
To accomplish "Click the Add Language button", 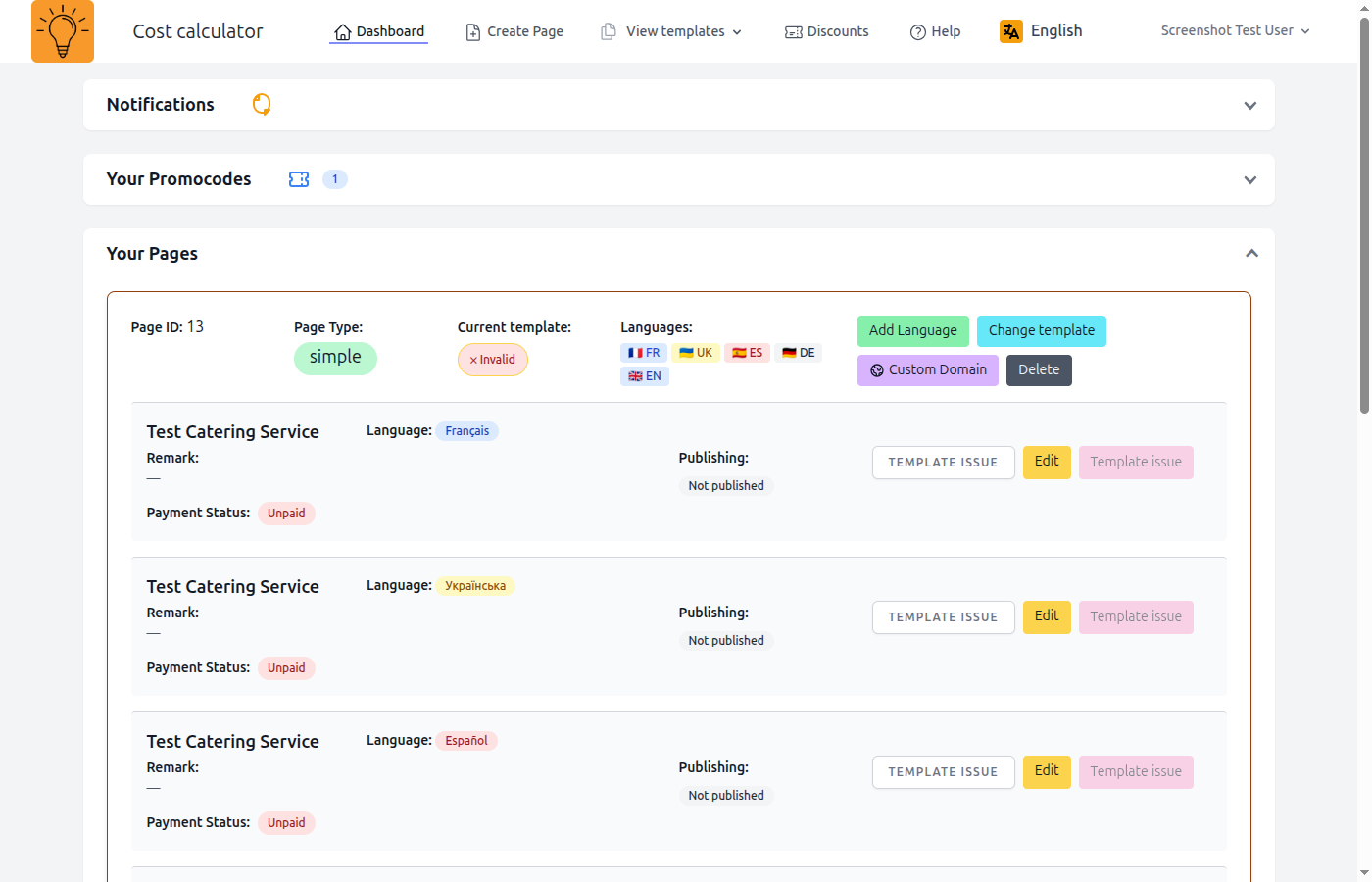I will [x=913, y=331].
